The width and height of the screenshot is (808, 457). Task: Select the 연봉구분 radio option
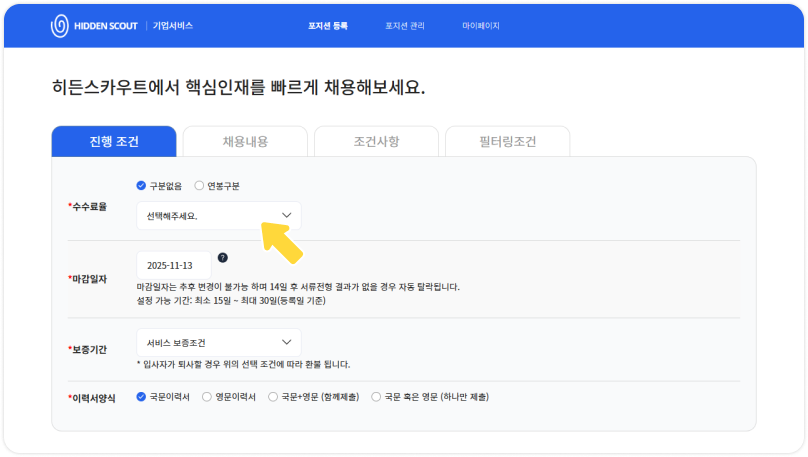click(x=199, y=186)
